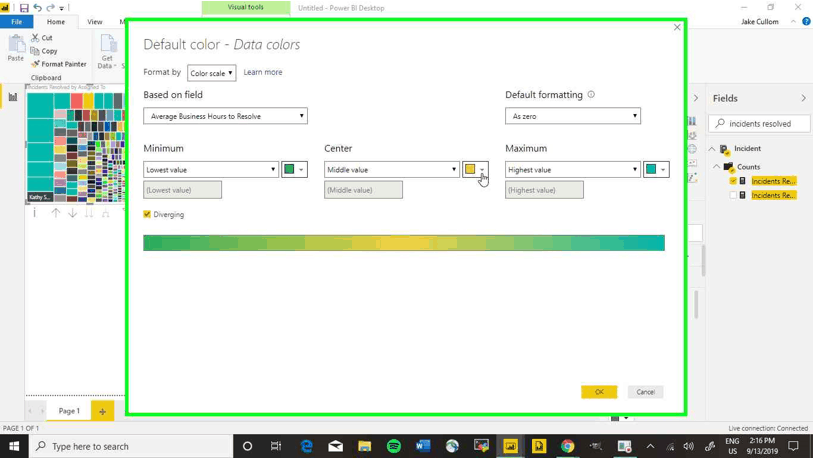Open Get Data from the ribbon

pos(107,51)
